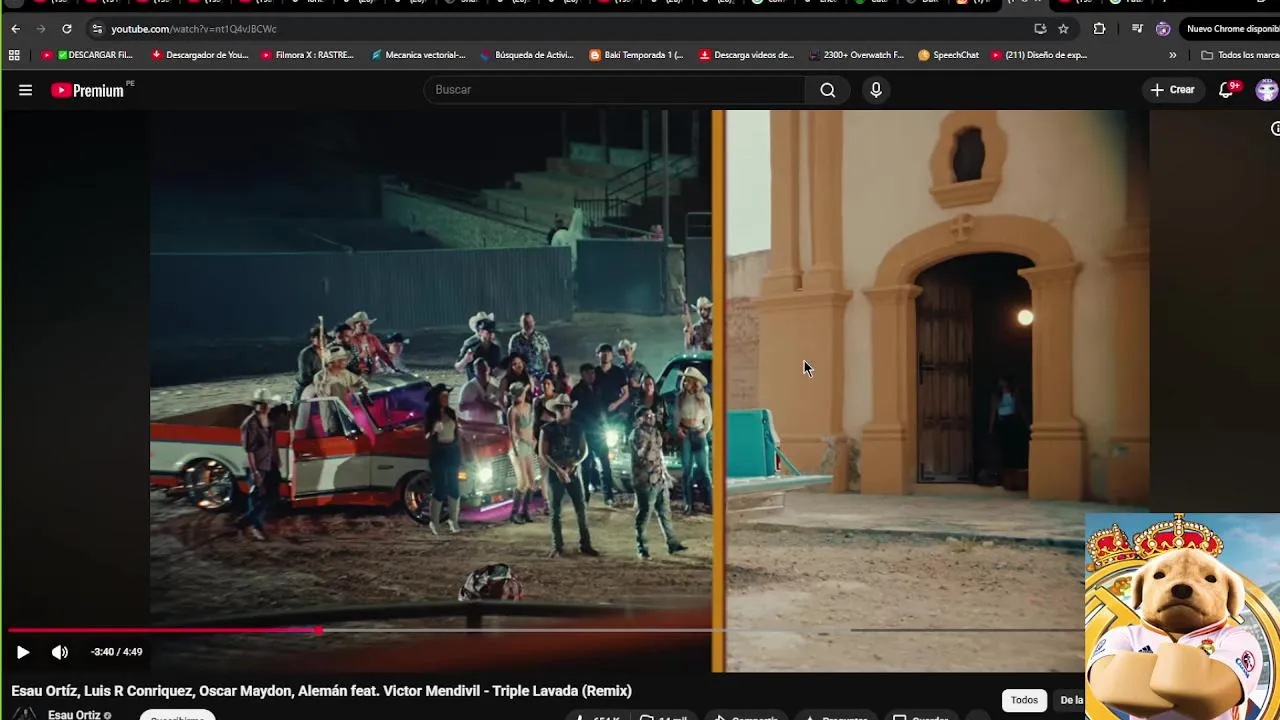
Task: Submit search with magnifying glass button
Action: (828, 90)
